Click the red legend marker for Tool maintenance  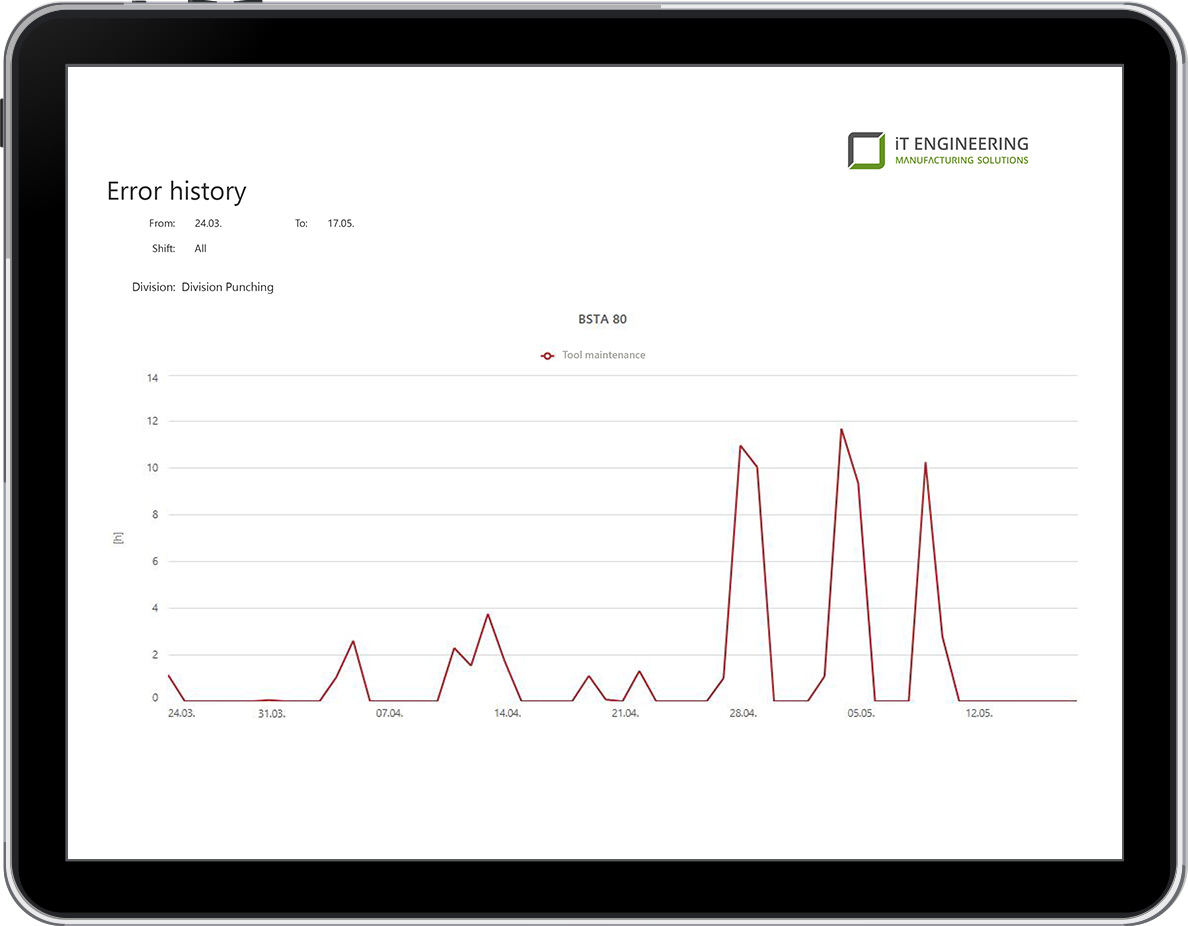coord(547,355)
